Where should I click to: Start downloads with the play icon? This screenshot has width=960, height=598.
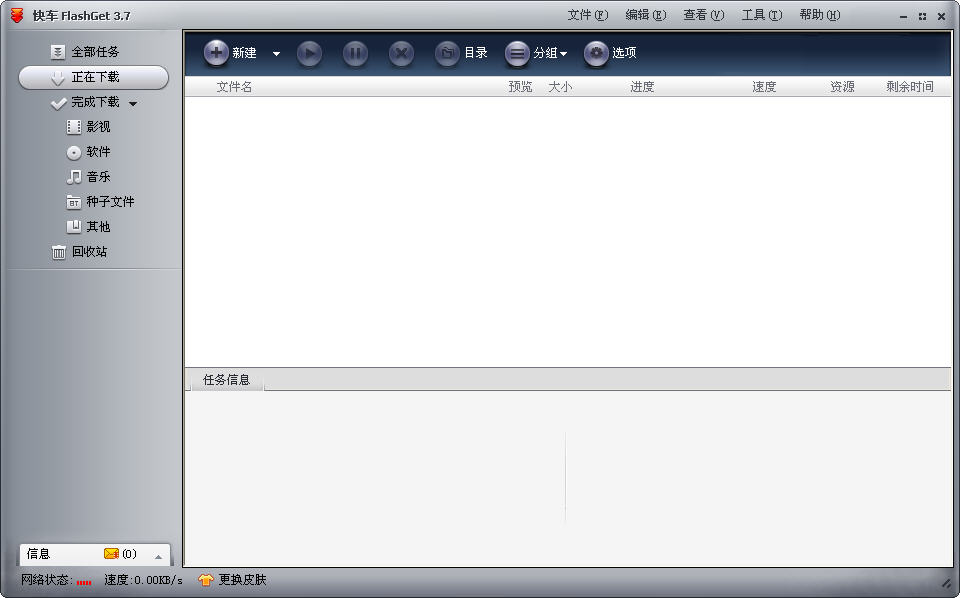pyautogui.click(x=309, y=53)
